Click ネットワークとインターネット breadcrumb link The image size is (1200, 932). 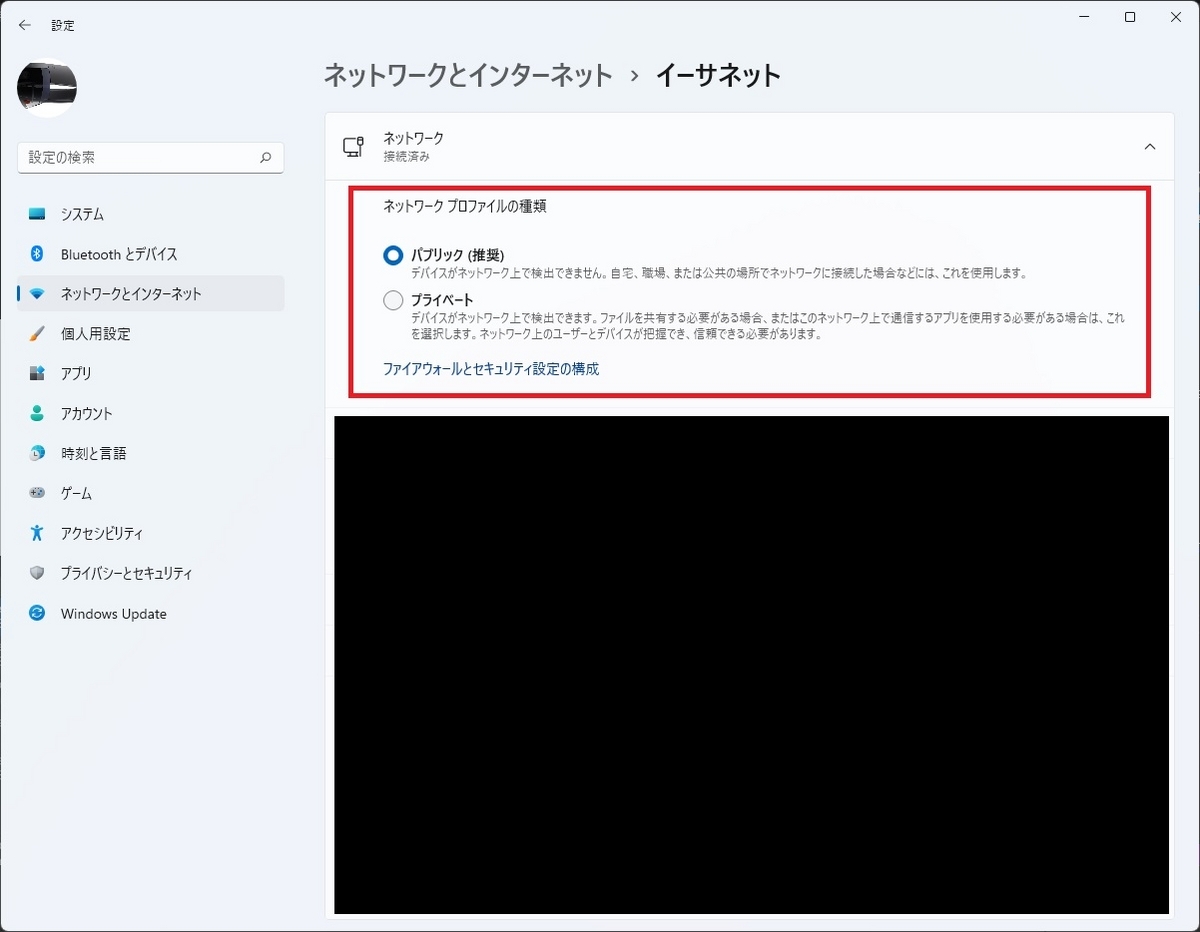click(x=468, y=75)
